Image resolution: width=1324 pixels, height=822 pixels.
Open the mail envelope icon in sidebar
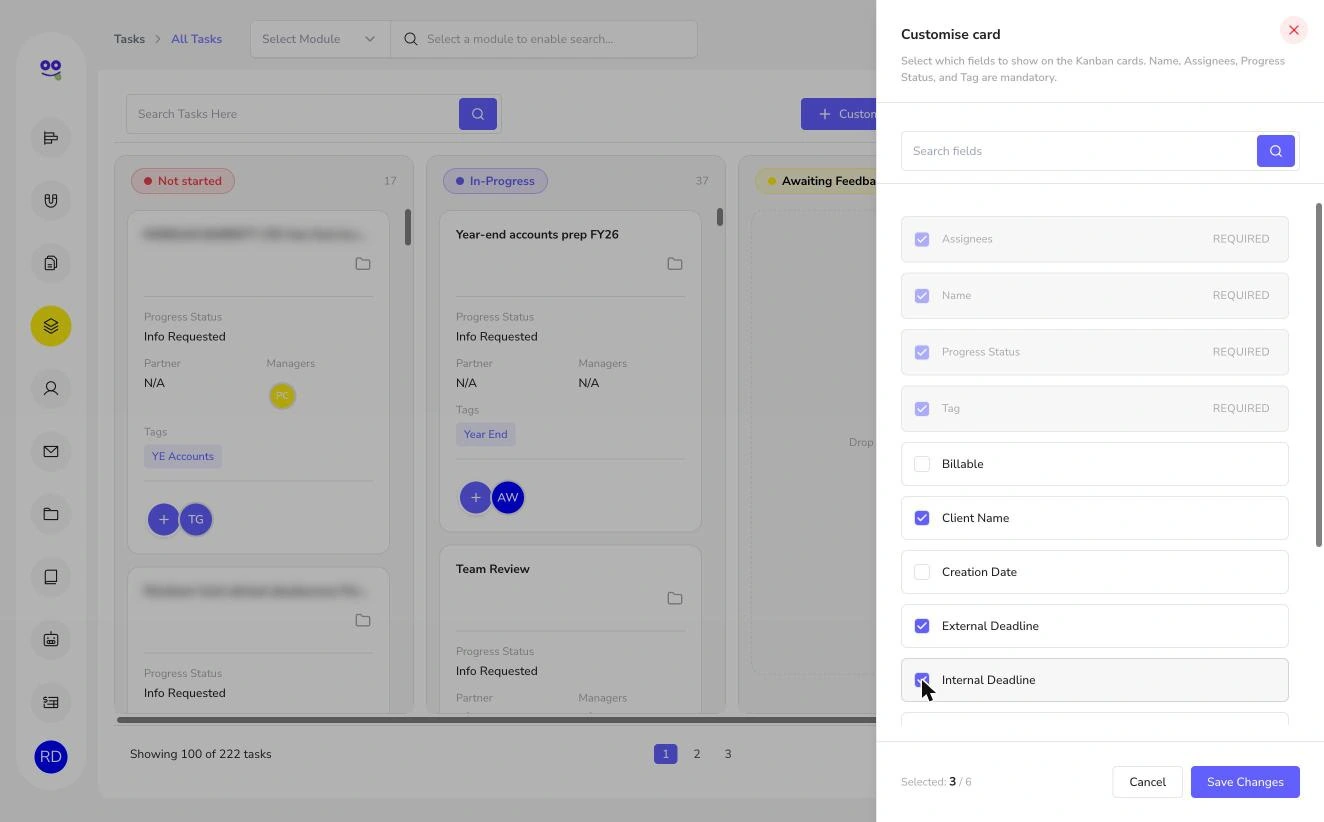51,451
